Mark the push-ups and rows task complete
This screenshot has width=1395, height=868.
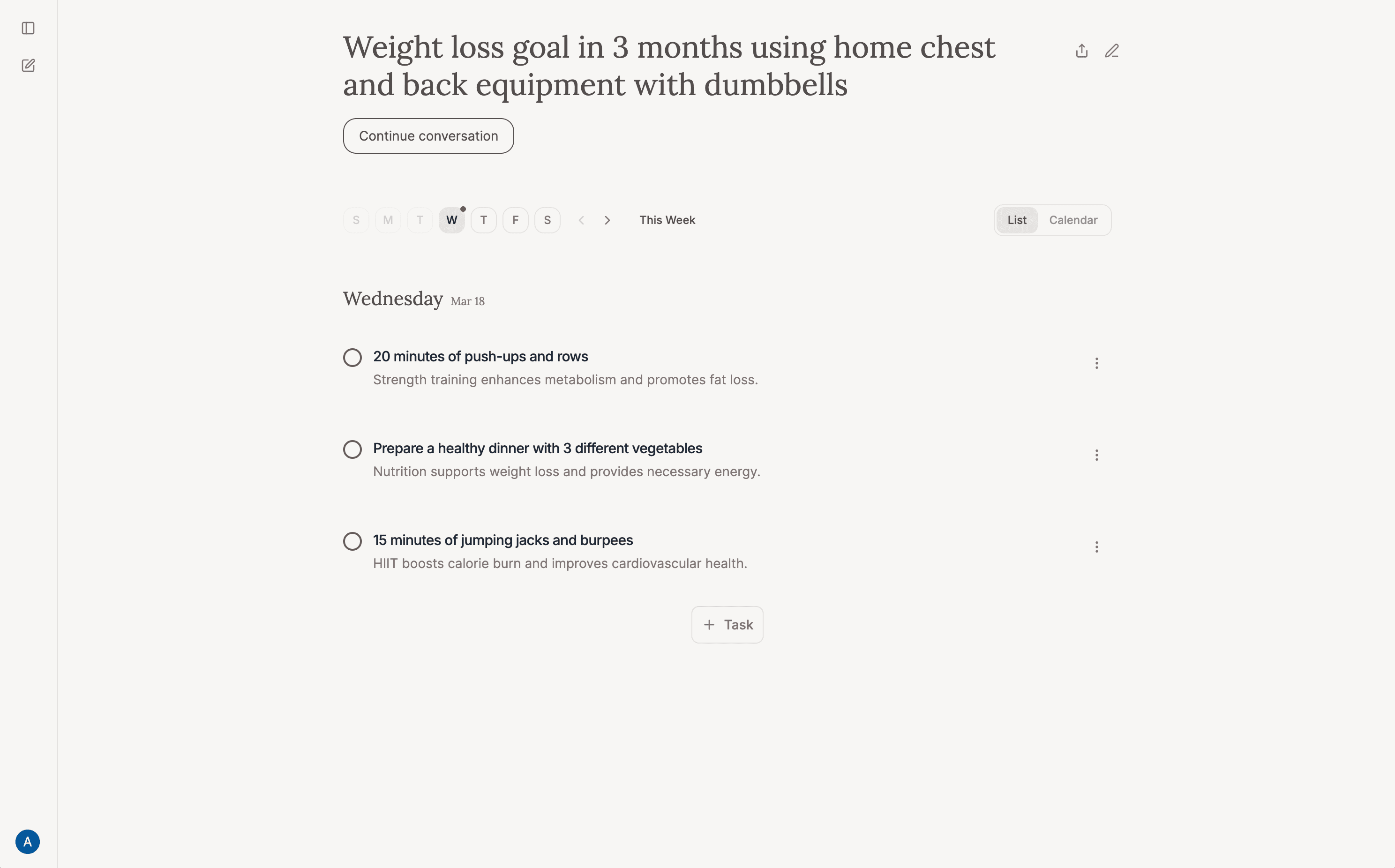[x=352, y=357]
